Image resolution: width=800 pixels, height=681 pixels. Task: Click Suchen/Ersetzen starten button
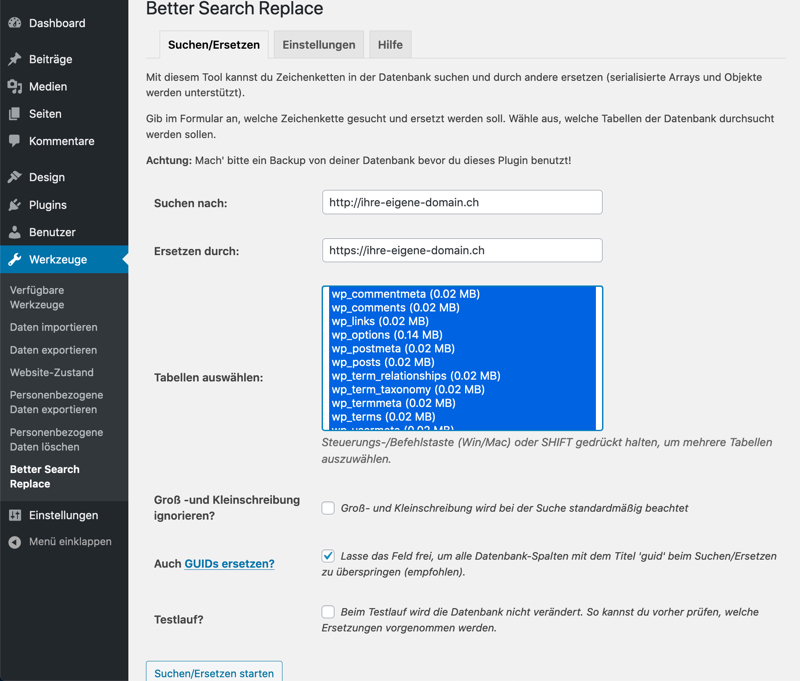coord(214,673)
